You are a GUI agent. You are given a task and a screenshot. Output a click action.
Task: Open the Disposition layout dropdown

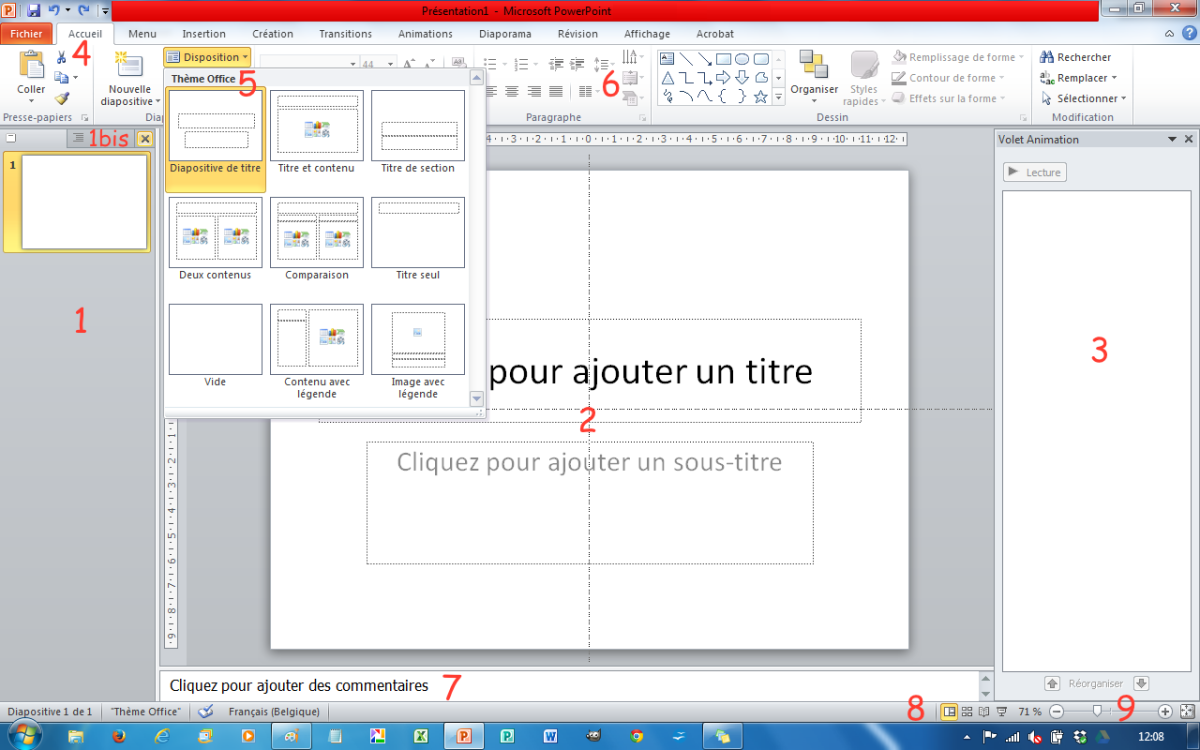[x=207, y=57]
